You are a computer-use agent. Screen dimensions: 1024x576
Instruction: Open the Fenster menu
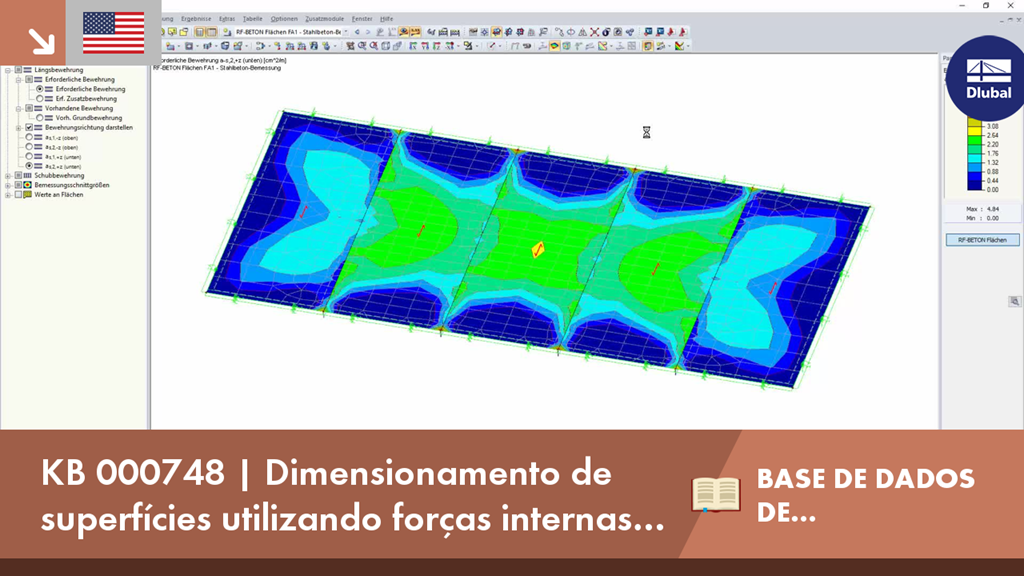coord(362,19)
